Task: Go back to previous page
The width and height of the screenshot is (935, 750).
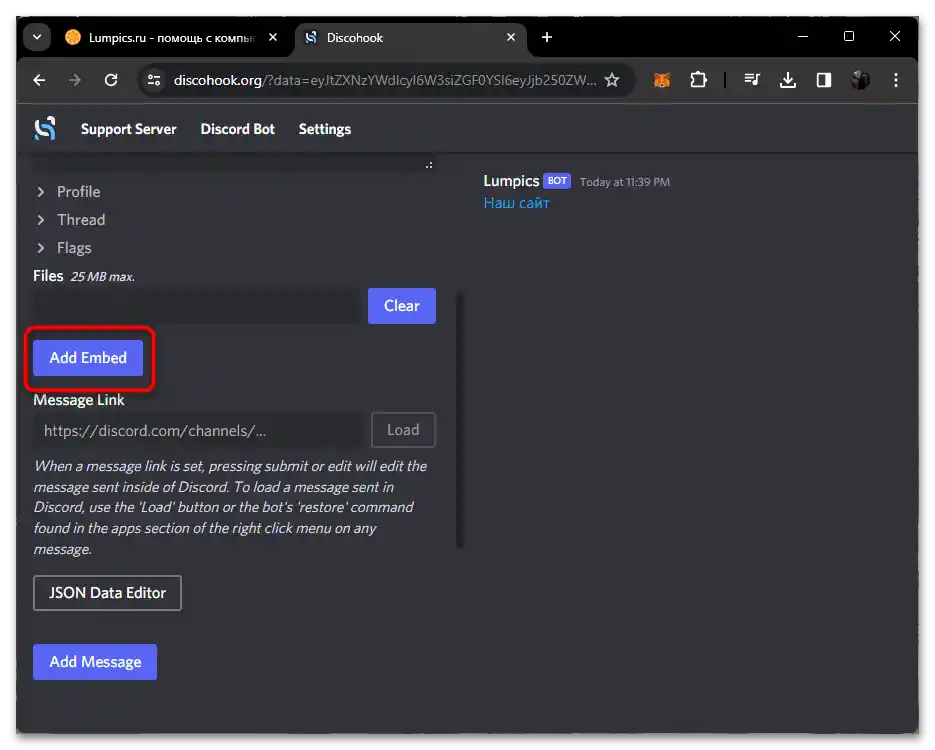Action: [x=39, y=80]
